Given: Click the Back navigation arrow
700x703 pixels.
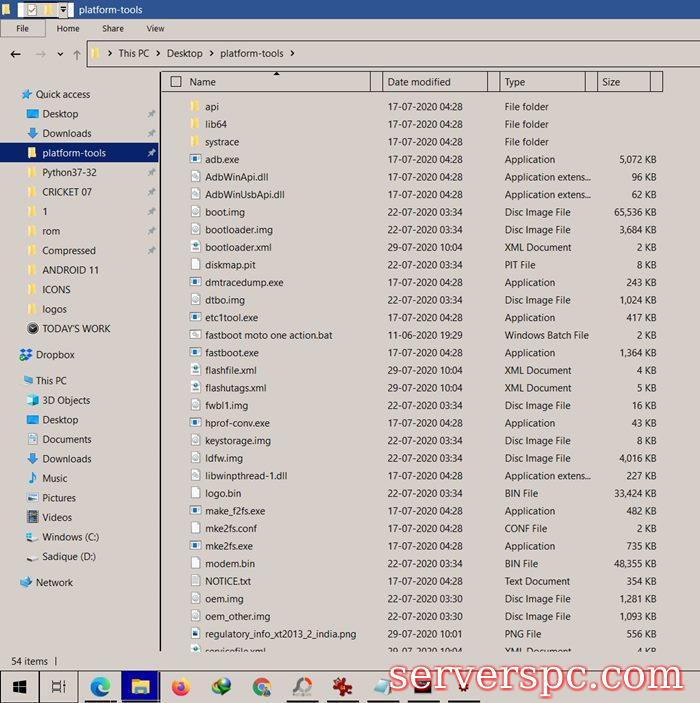Looking at the screenshot, I should click(x=16, y=54).
